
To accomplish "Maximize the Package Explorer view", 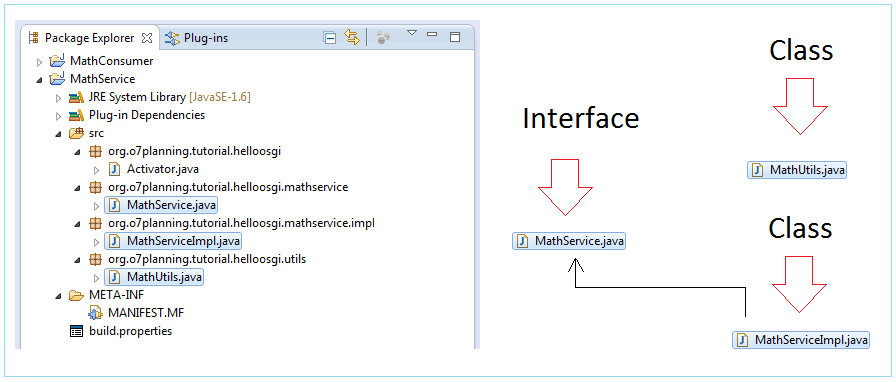I will 455,37.
